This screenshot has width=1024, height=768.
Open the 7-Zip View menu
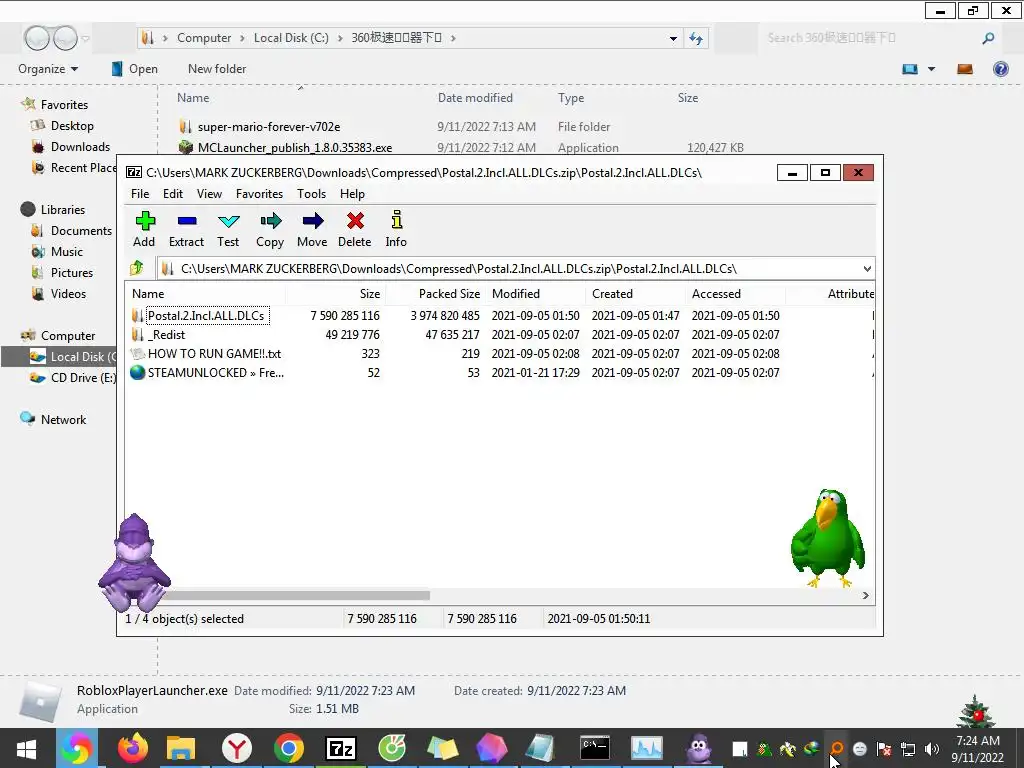[x=210, y=194]
